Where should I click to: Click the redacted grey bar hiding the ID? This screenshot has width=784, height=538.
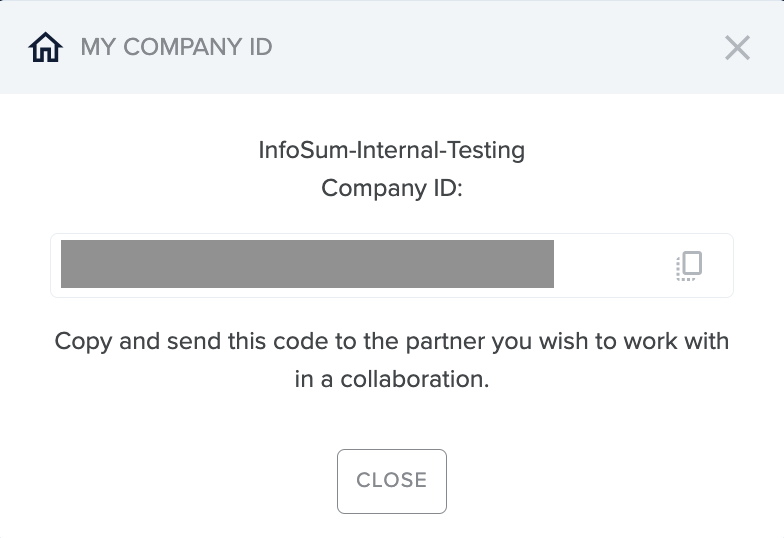coord(307,264)
